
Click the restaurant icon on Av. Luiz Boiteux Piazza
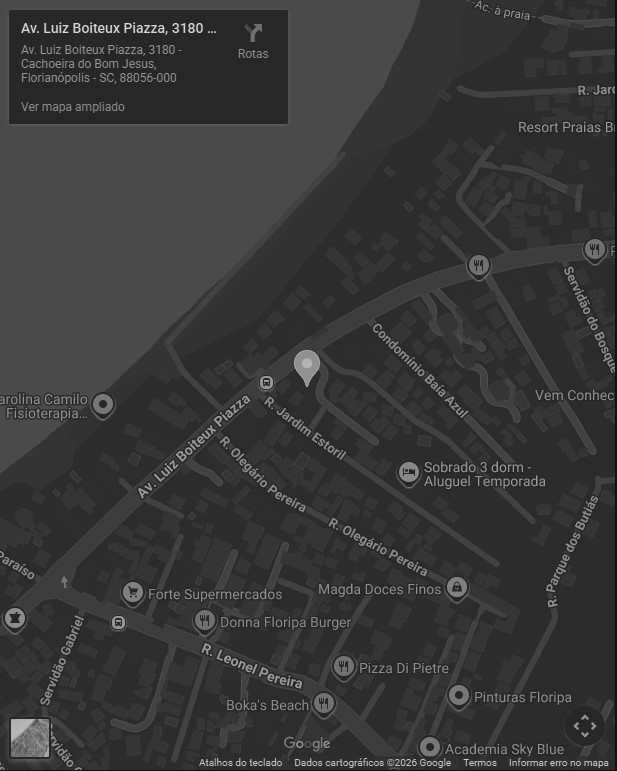click(478, 267)
